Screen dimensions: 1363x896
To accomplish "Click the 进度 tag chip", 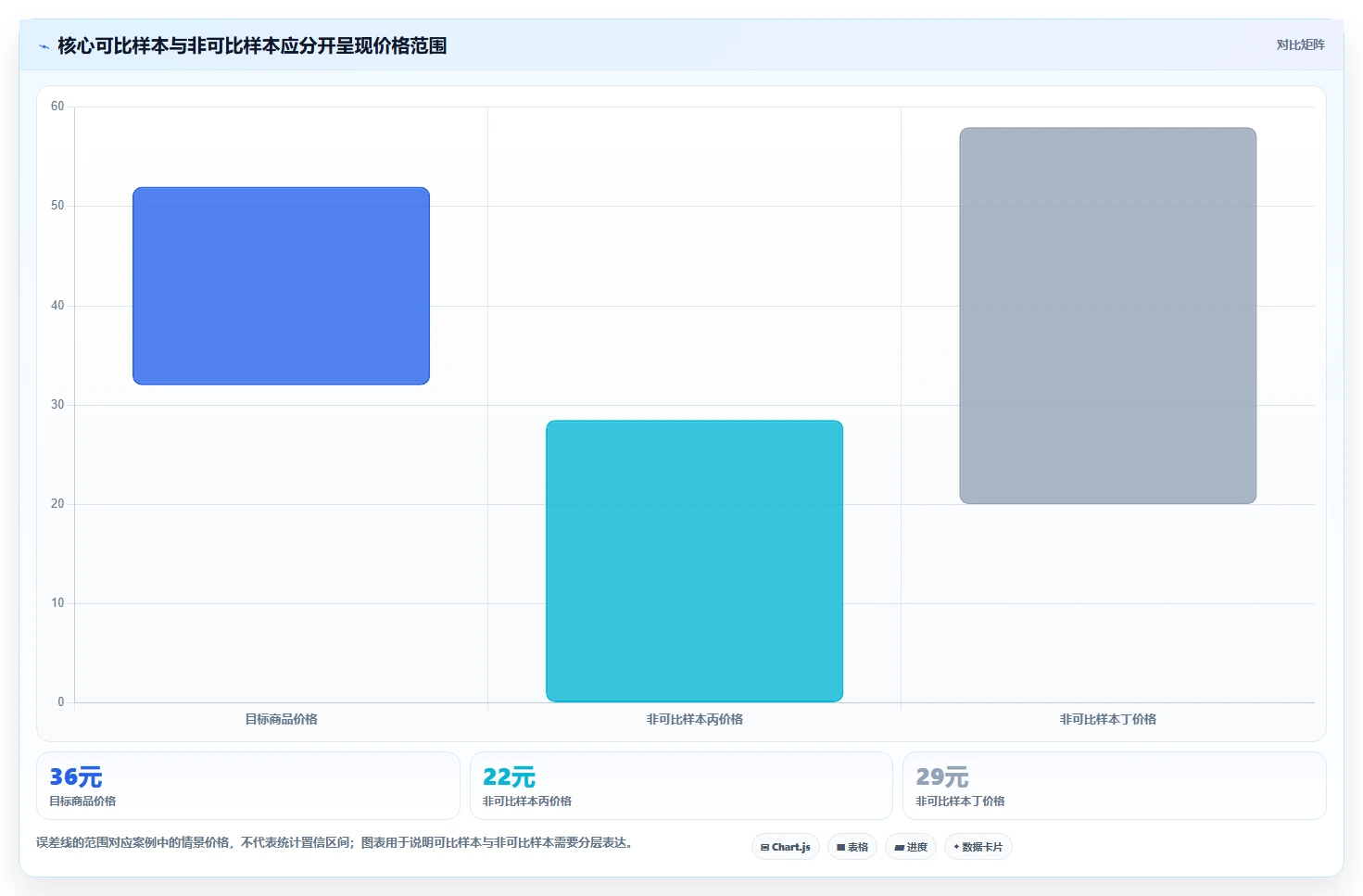I will (910, 847).
